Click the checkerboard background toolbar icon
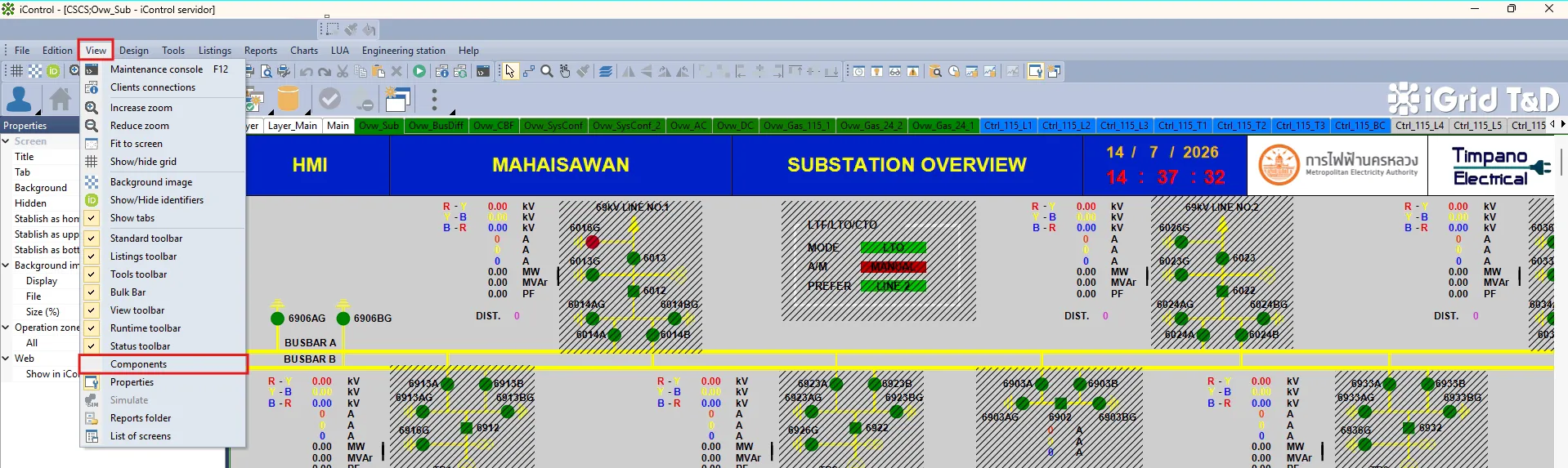Screen dimensions: 1568x468 tap(35, 71)
